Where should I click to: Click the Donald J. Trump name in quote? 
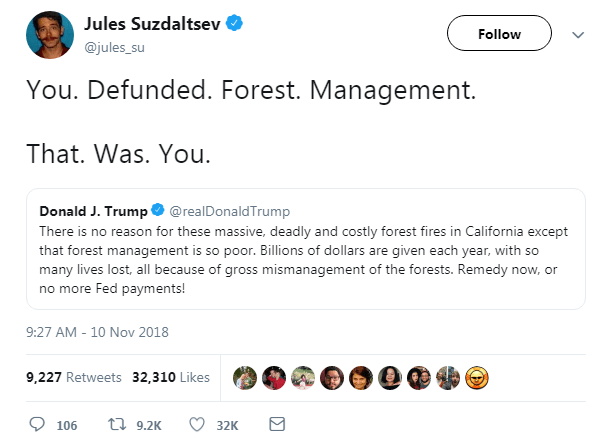92,211
